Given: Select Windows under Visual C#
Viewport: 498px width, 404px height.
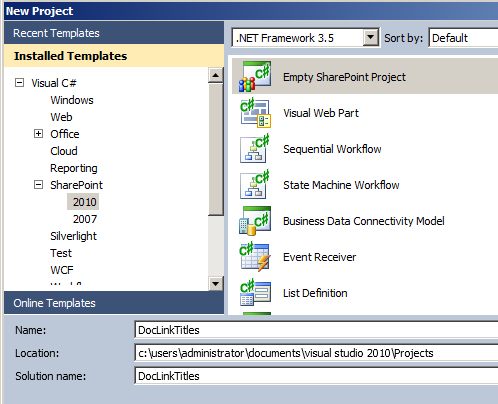Looking at the screenshot, I should point(72,100).
